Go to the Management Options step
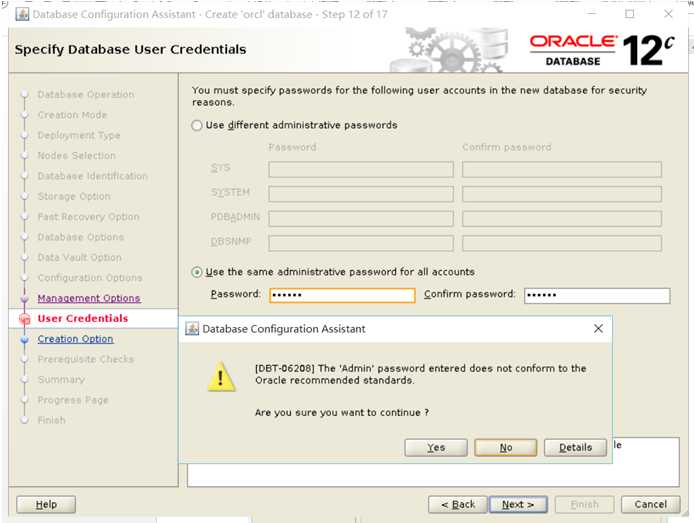Viewport: 694px width, 523px height. 89,298
